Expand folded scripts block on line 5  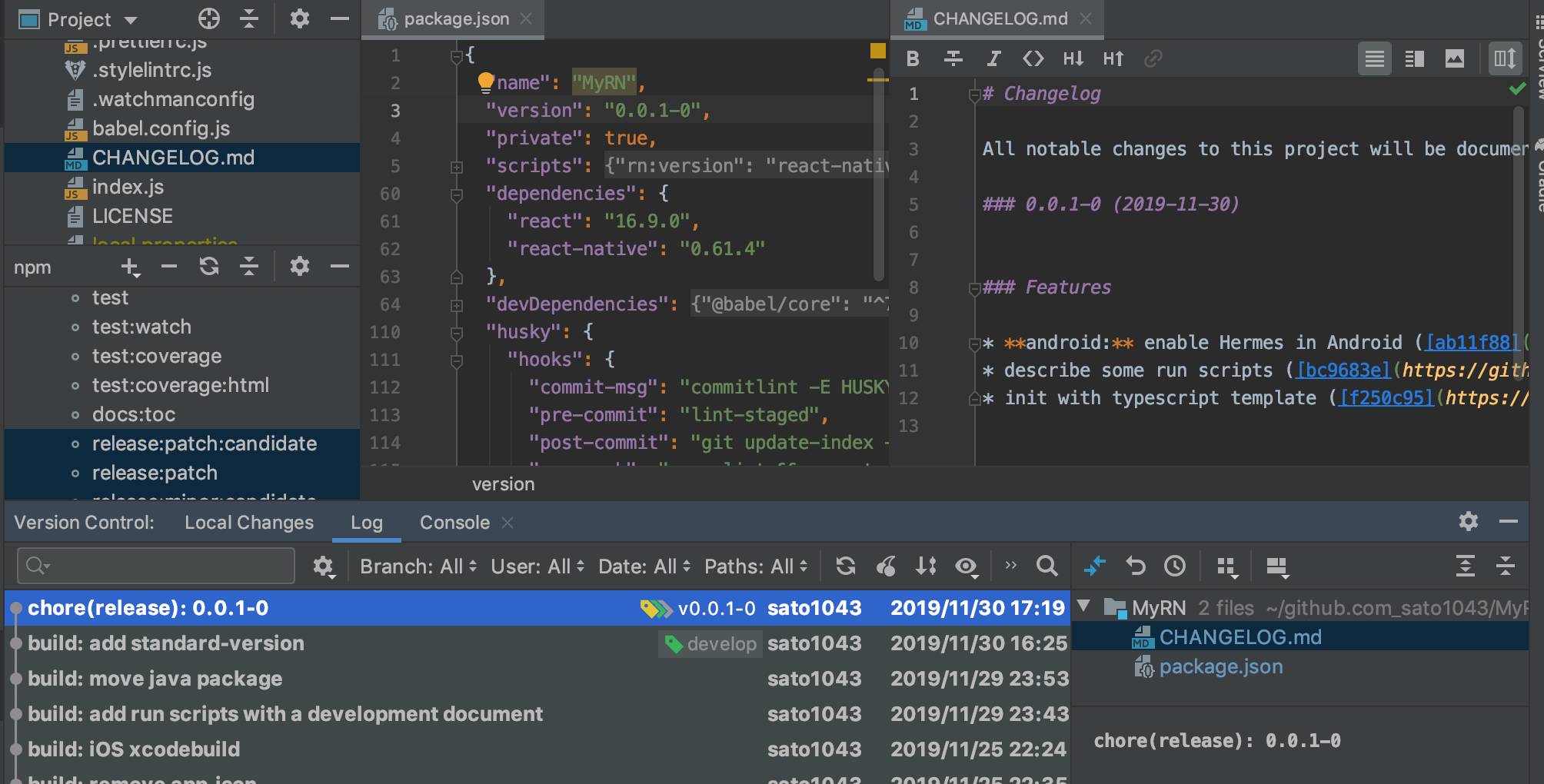pyautogui.click(x=457, y=167)
